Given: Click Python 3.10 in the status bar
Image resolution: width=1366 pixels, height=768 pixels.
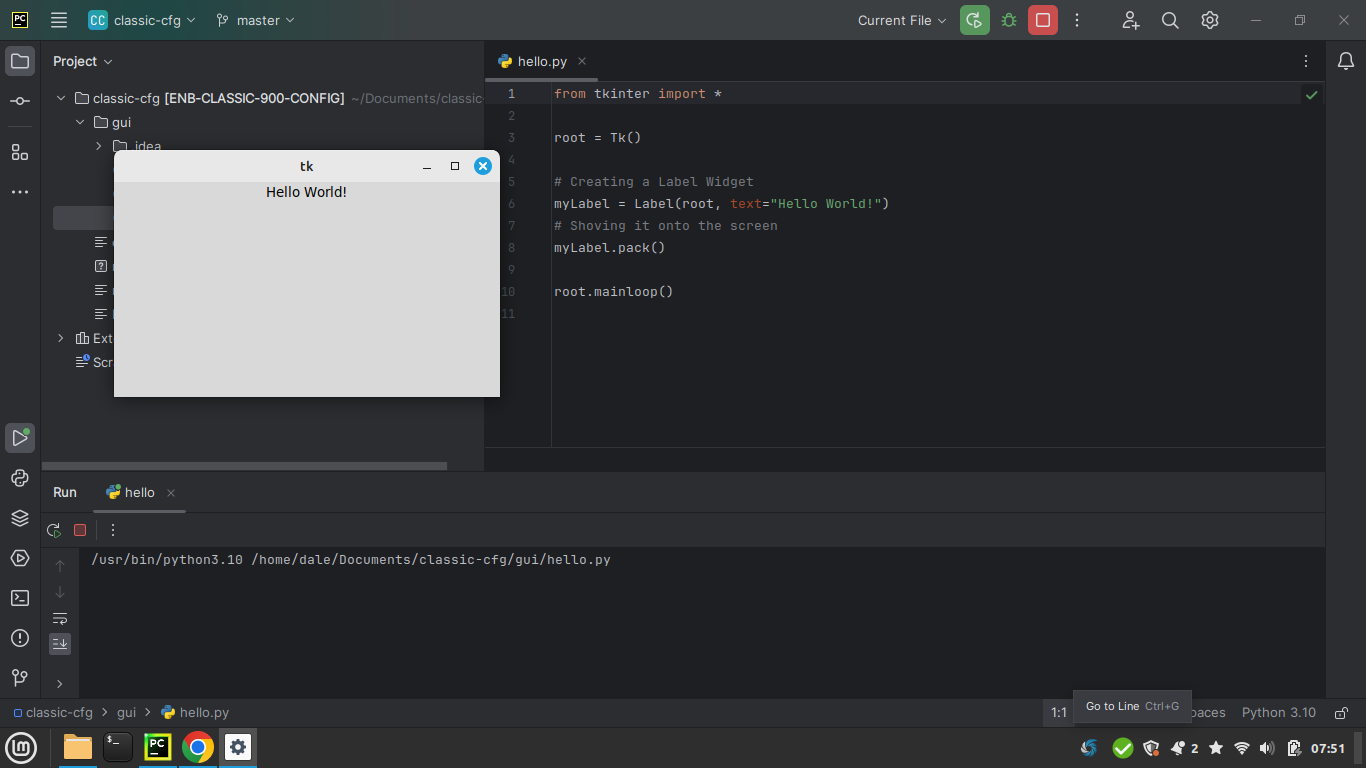Looking at the screenshot, I should [1279, 712].
